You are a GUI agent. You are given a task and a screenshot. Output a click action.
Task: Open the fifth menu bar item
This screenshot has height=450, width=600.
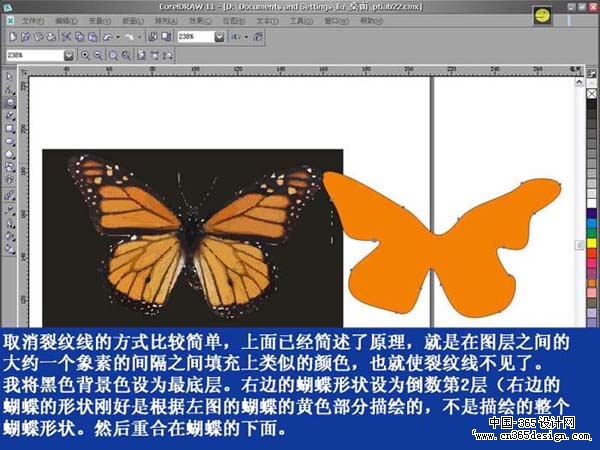tap(166, 21)
